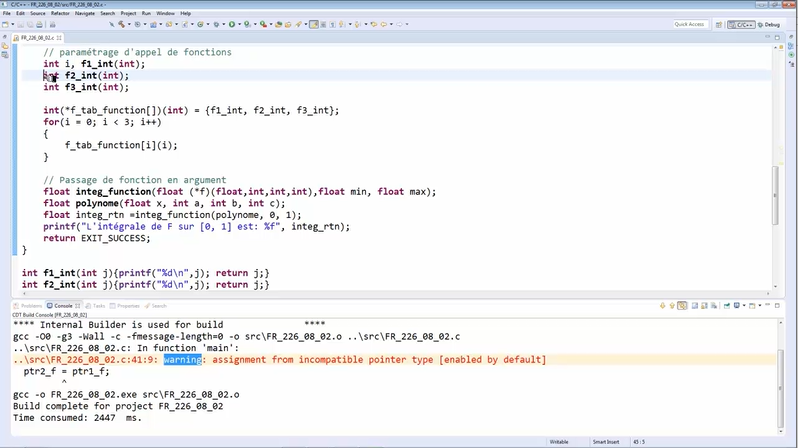Open the Debug perspective
This screenshot has width=798, height=448.
pos(769,24)
